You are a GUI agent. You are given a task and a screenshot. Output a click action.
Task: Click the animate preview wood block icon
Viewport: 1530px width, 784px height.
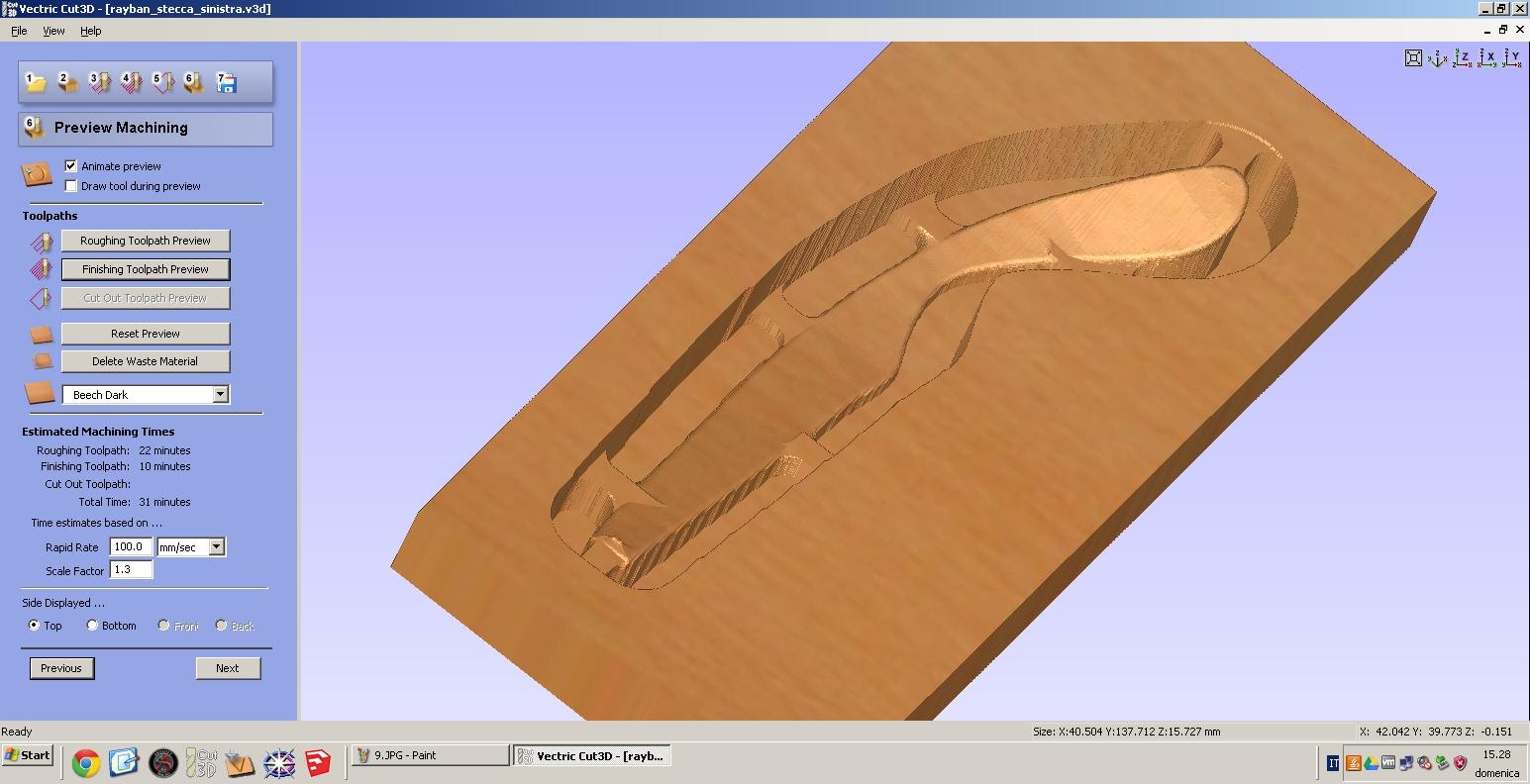point(37,175)
